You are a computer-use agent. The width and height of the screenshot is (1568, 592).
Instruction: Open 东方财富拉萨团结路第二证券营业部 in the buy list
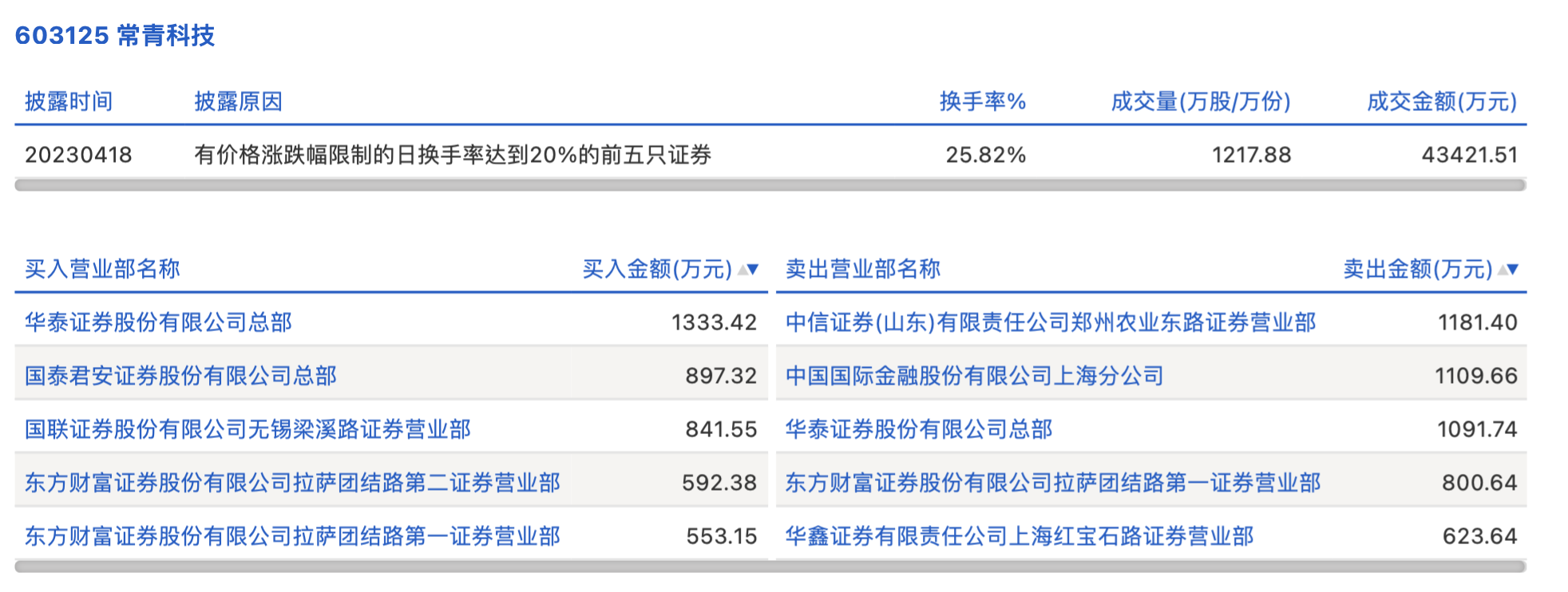[x=292, y=483]
